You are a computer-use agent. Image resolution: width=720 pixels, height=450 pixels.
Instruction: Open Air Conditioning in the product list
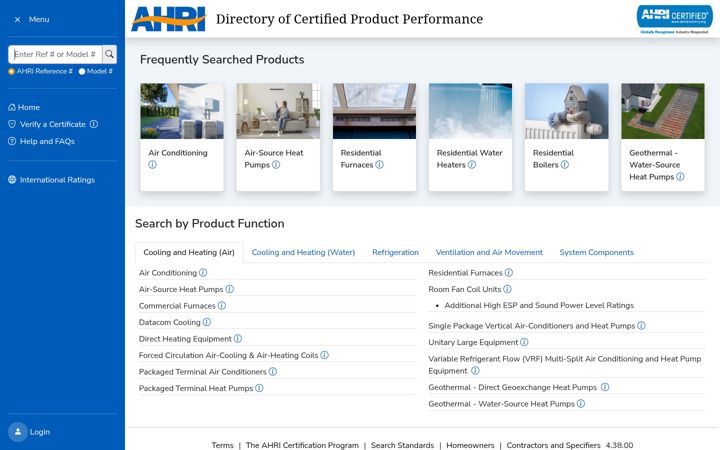tap(168, 273)
